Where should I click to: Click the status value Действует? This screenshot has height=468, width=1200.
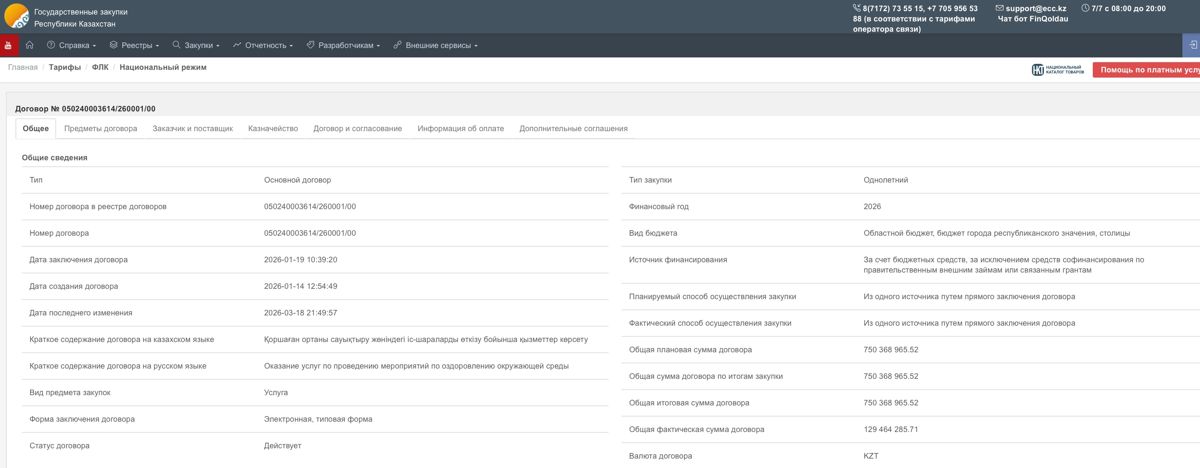(x=282, y=445)
